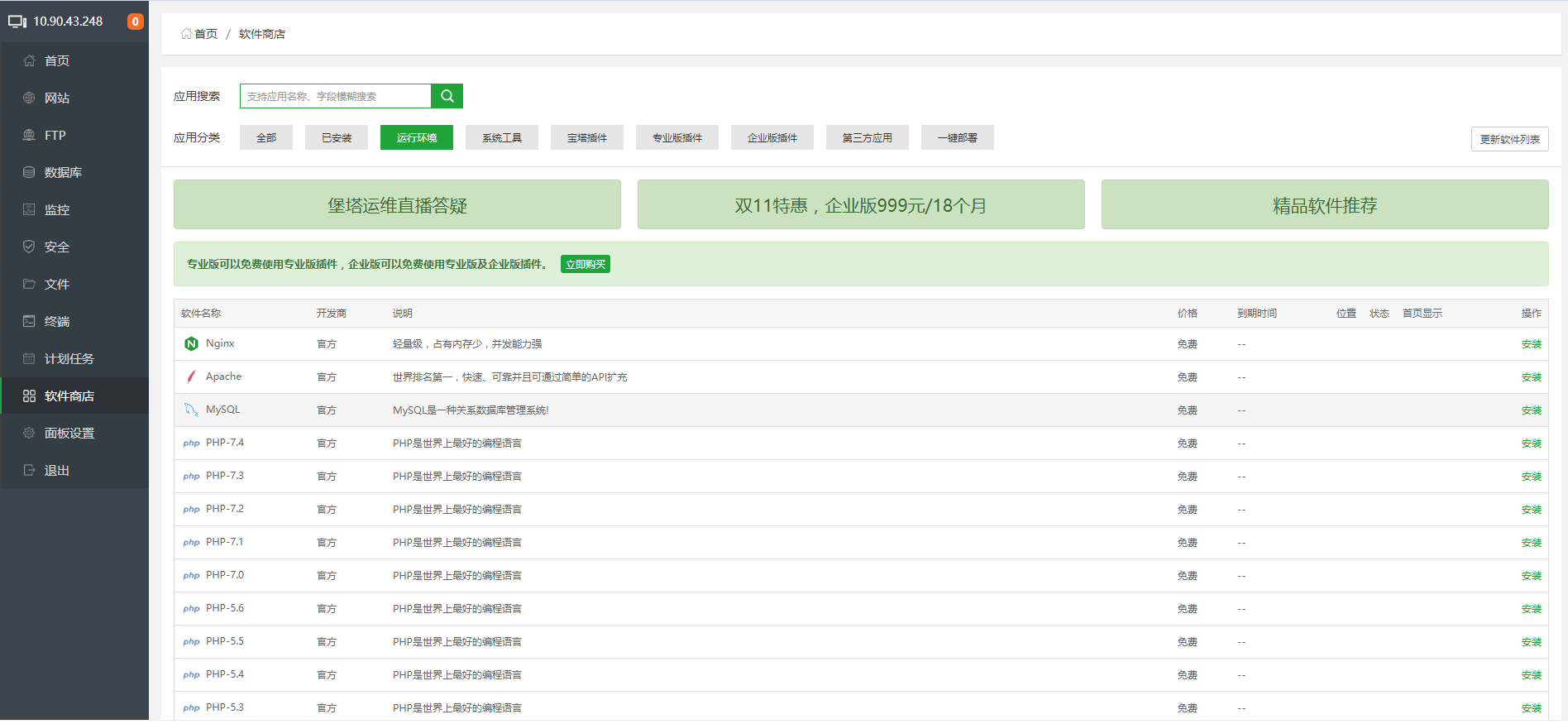1568x724 pixels.
Task: Click the 文件 folder icon in sidebar
Action: click(x=29, y=284)
